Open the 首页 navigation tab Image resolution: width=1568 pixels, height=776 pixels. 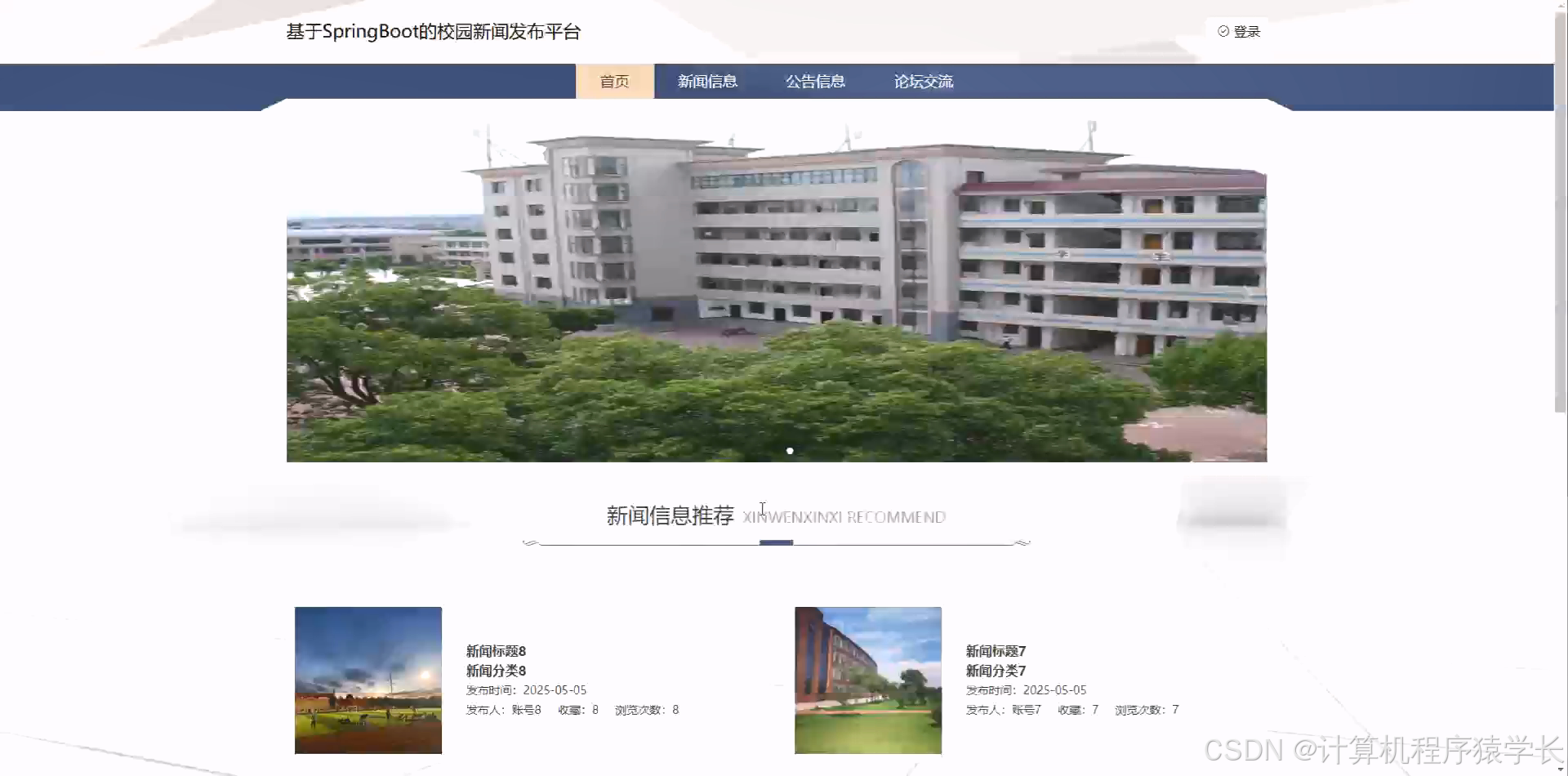(x=614, y=81)
